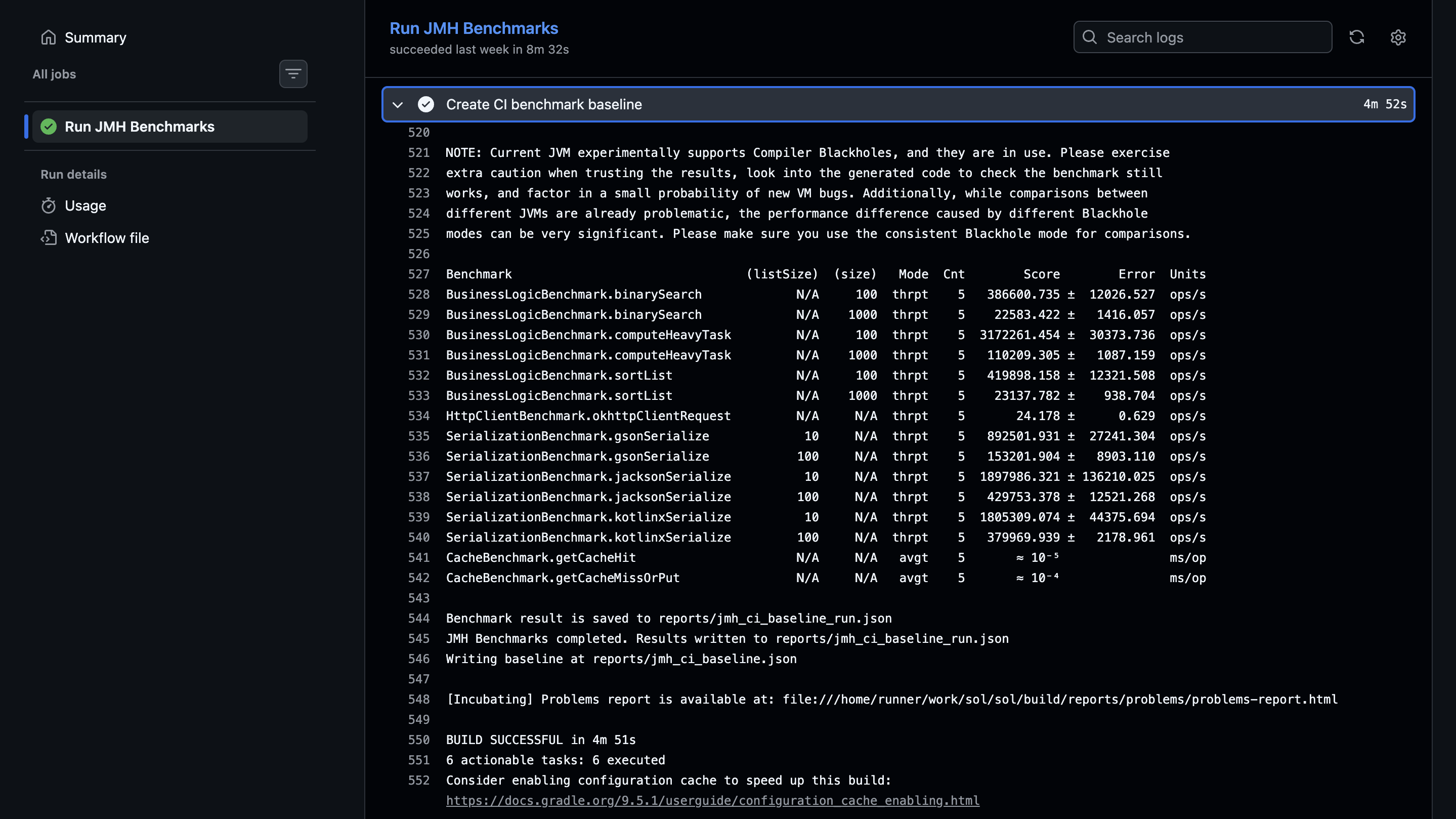Click the step success checkmark icon
Screen dimensions: 1456x819
[425, 105]
